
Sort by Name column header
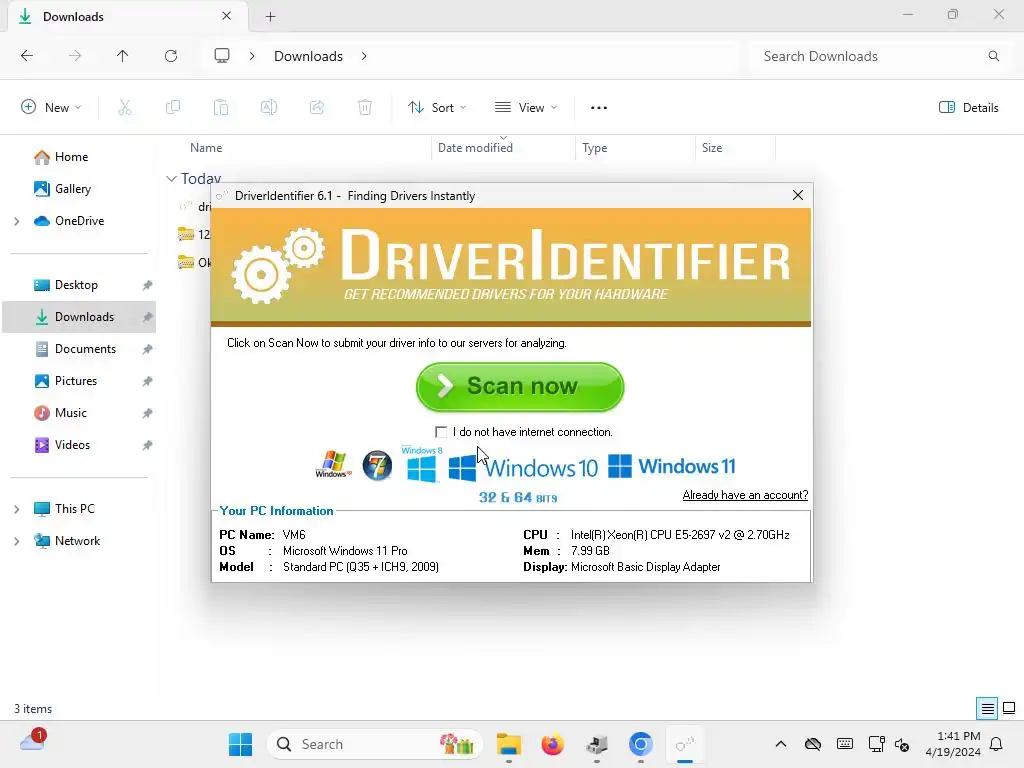[206, 148]
